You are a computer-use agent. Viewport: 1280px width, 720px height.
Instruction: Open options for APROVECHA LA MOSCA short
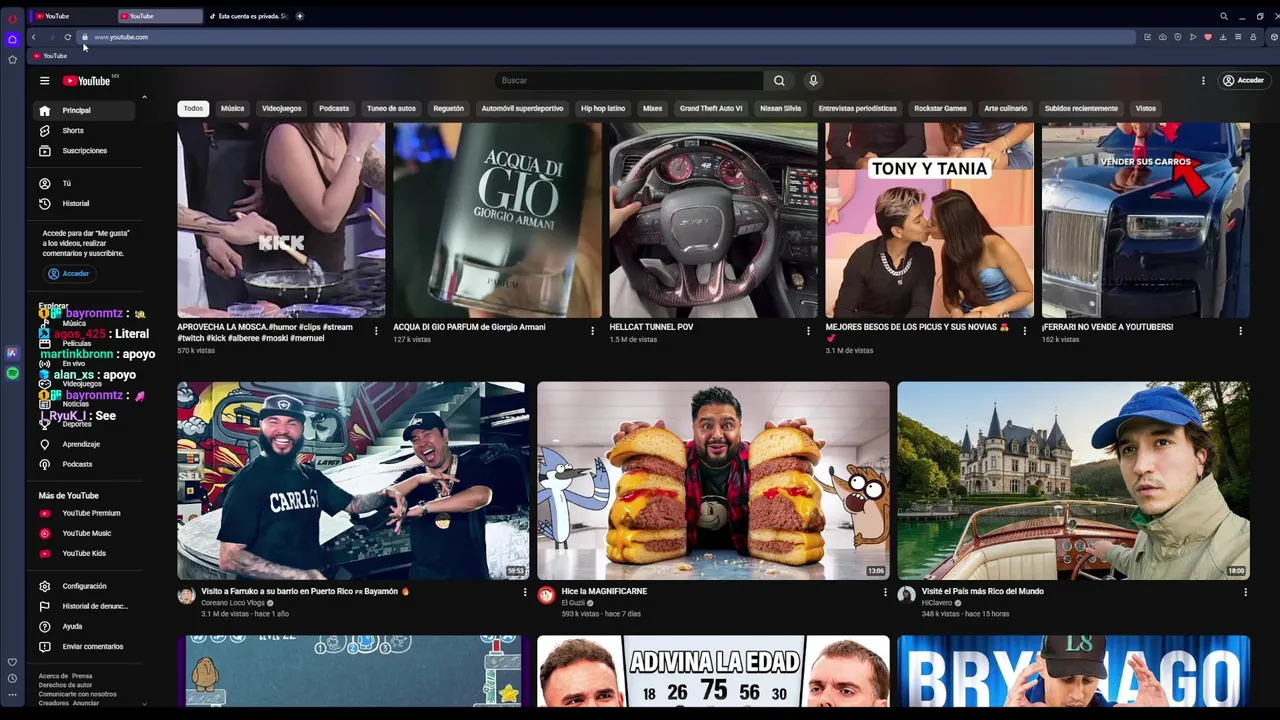pyautogui.click(x=376, y=331)
